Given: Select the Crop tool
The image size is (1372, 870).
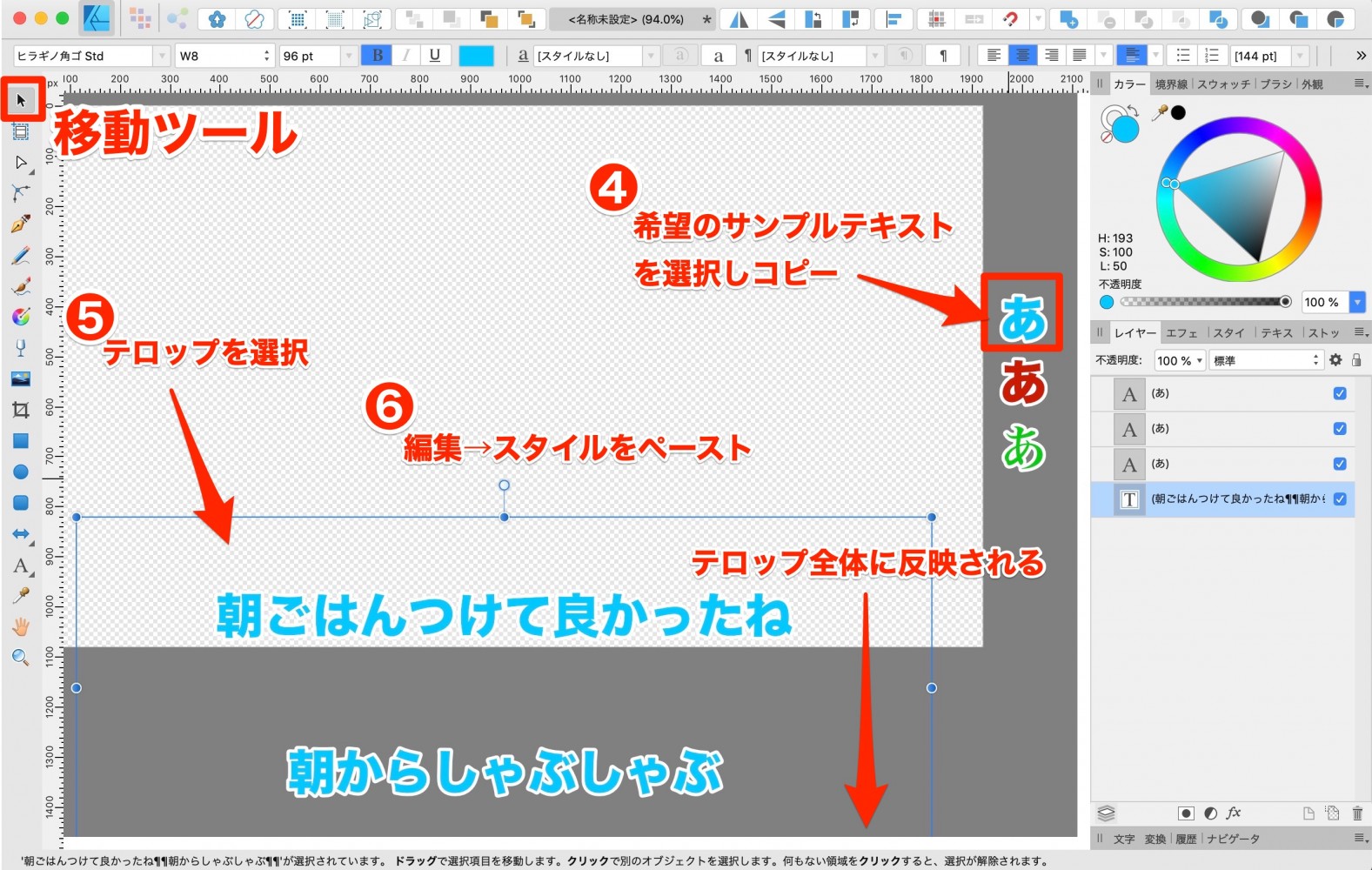Looking at the screenshot, I should [x=21, y=410].
